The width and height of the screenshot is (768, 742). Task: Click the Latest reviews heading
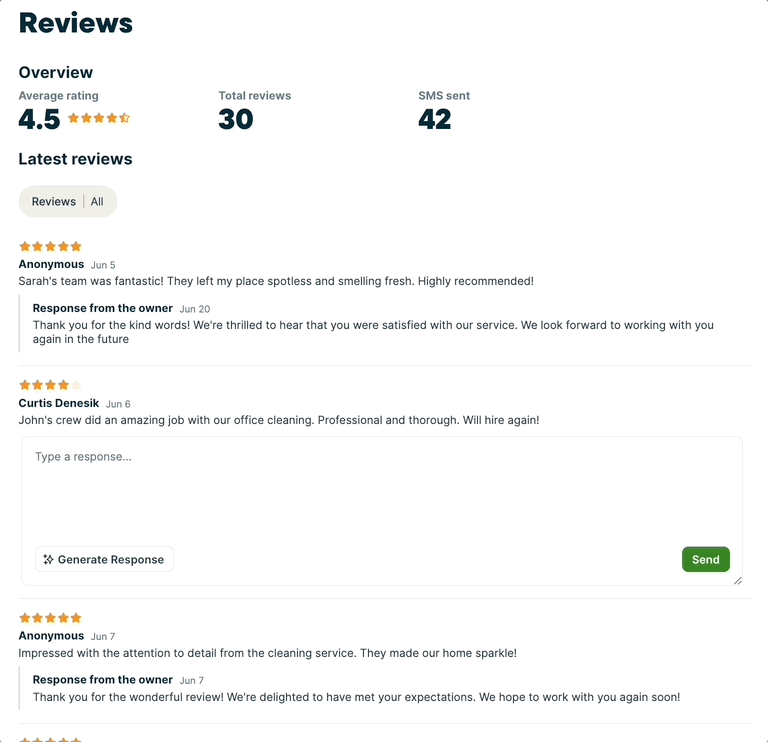click(75, 159)
